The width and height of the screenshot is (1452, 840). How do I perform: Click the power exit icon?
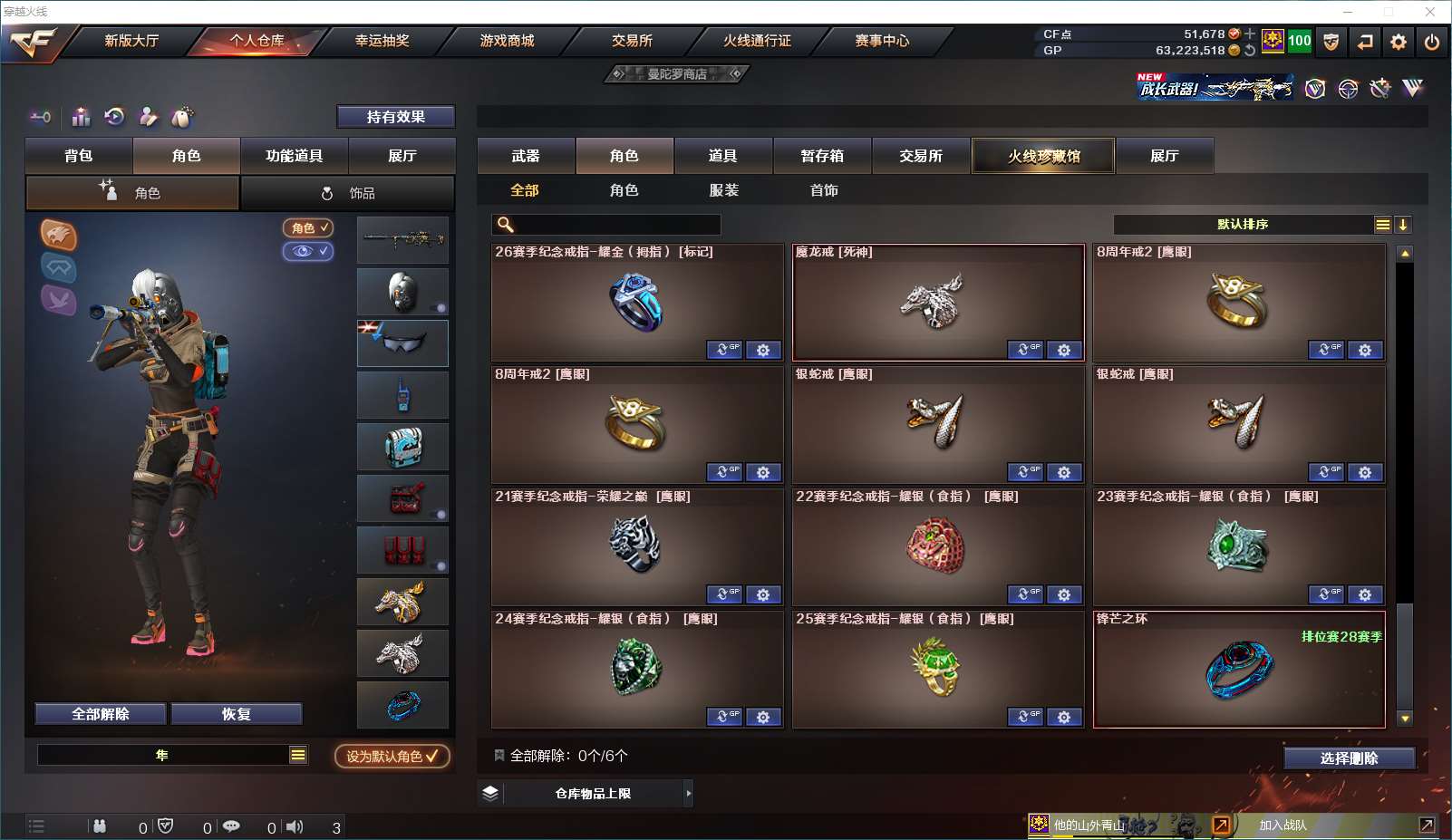pos(1432,42)
